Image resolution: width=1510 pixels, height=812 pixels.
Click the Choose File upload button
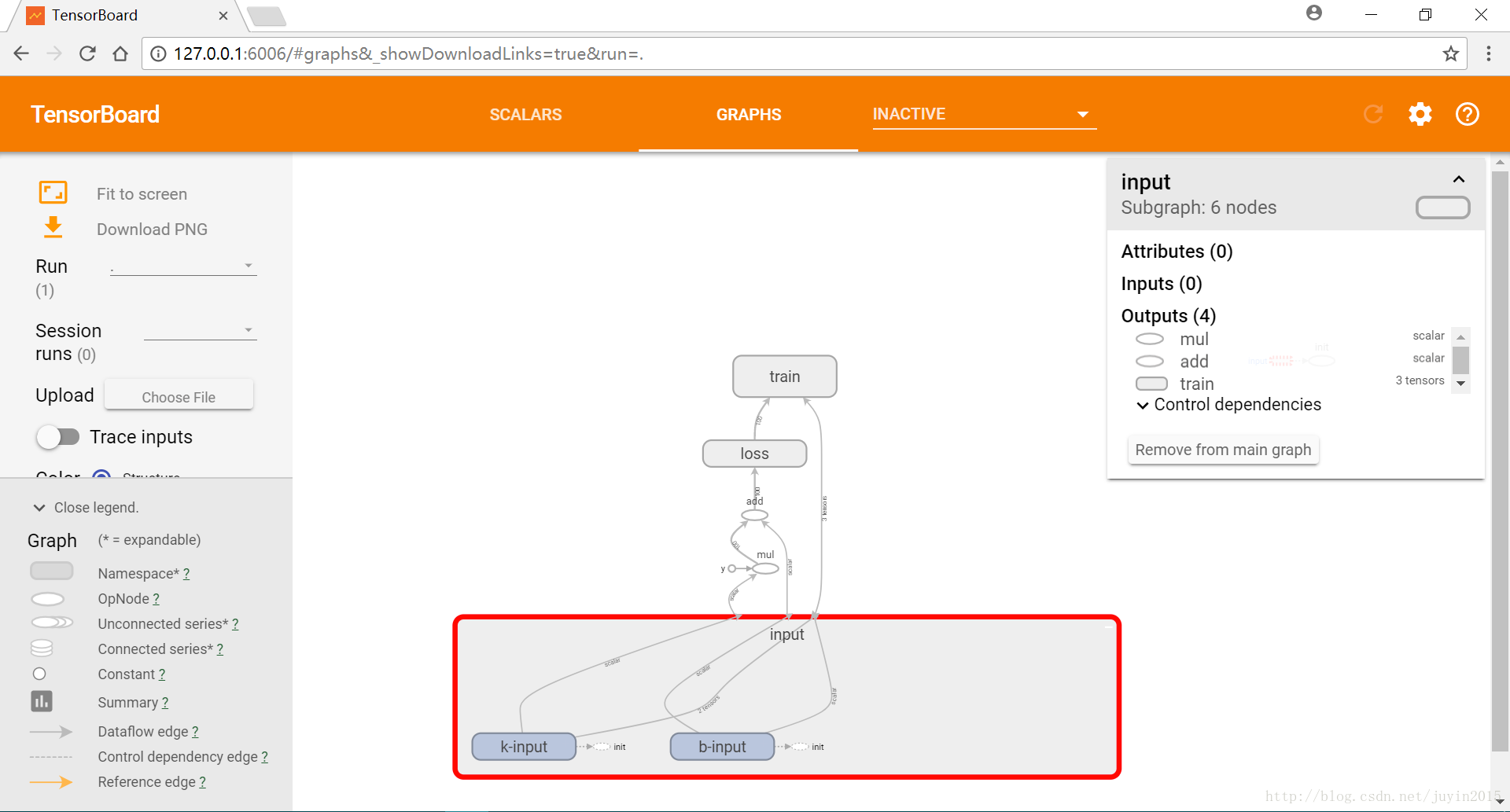[179, 397]
